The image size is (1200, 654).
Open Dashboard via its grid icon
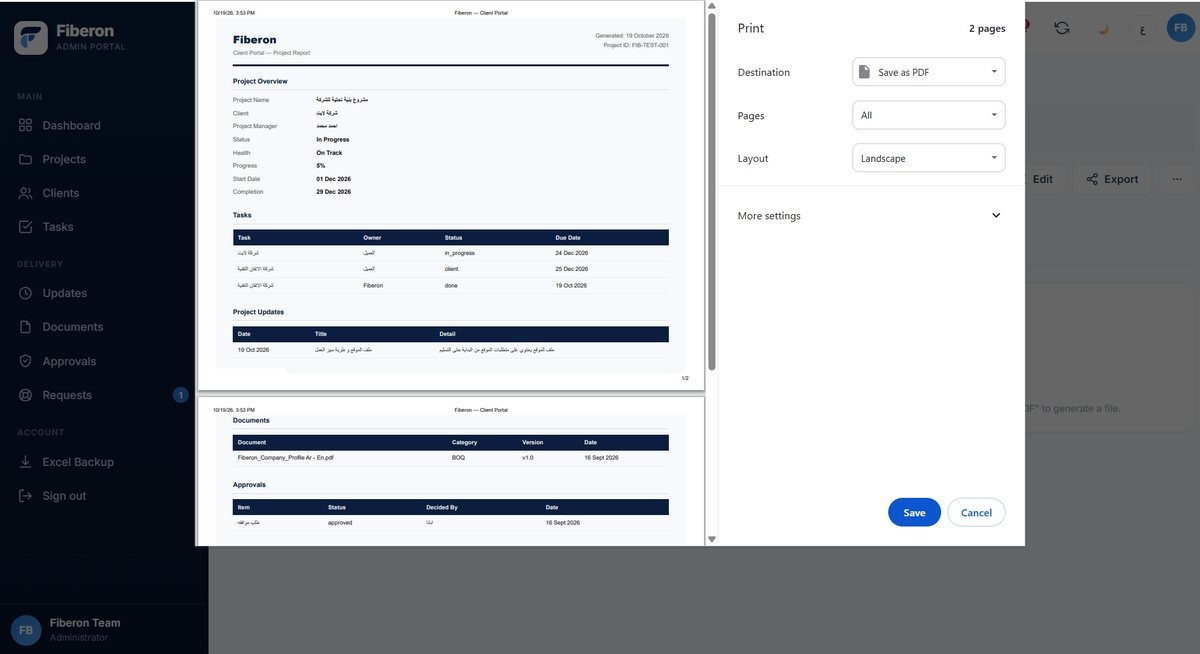point(26,125)
